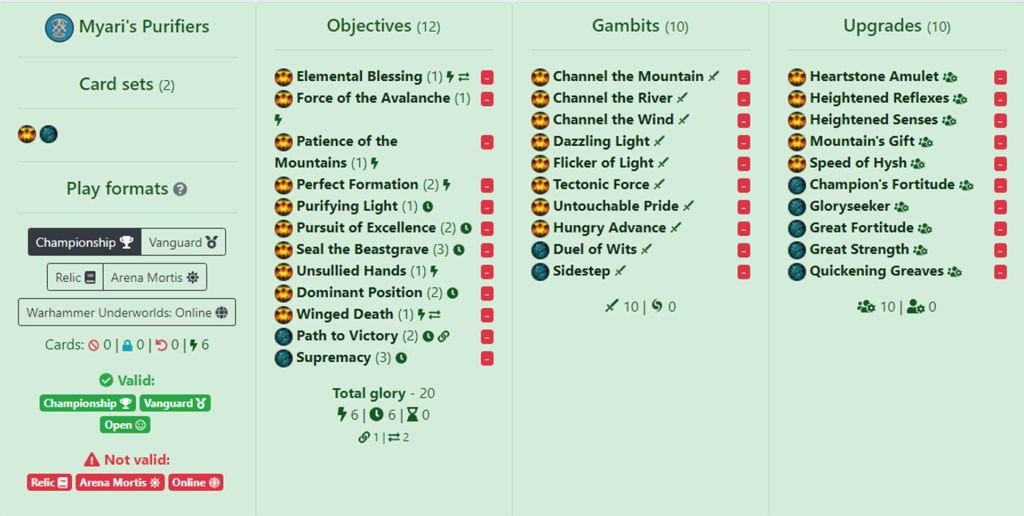Click the second card set icon
This screenshot has width=1024, height=516.
(x=48, y=135)
